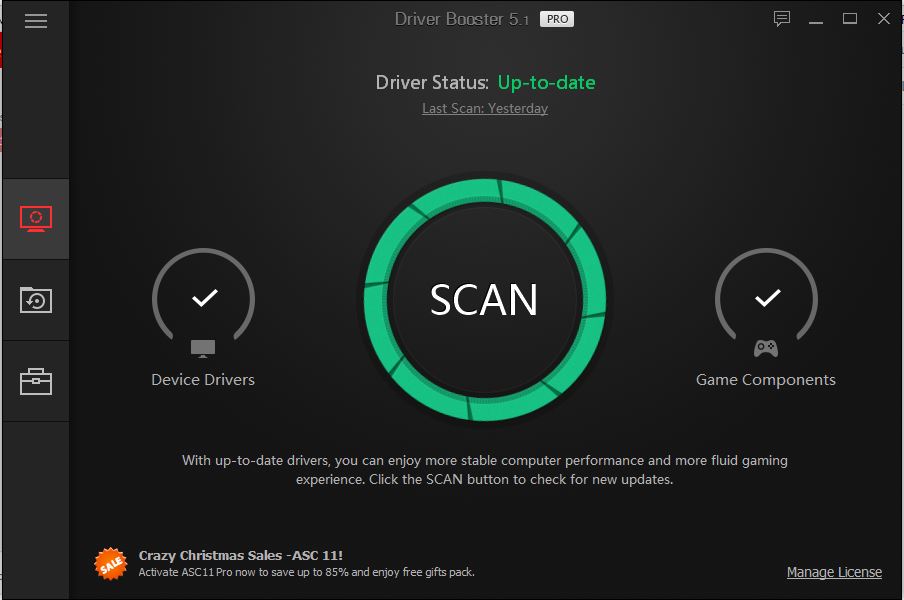904x600 pixels.
Task: Maximize the Driver Booster window
Action: click(849, 19)
